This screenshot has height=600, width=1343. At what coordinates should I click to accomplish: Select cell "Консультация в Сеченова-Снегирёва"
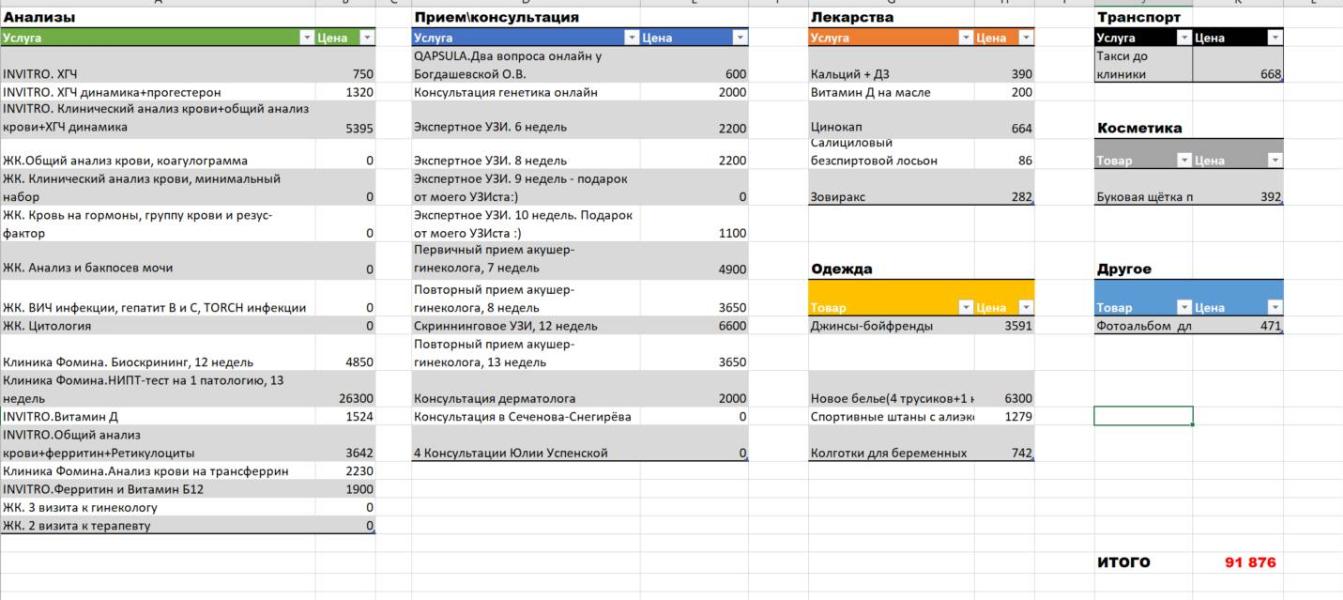click(x=526, y=416)
